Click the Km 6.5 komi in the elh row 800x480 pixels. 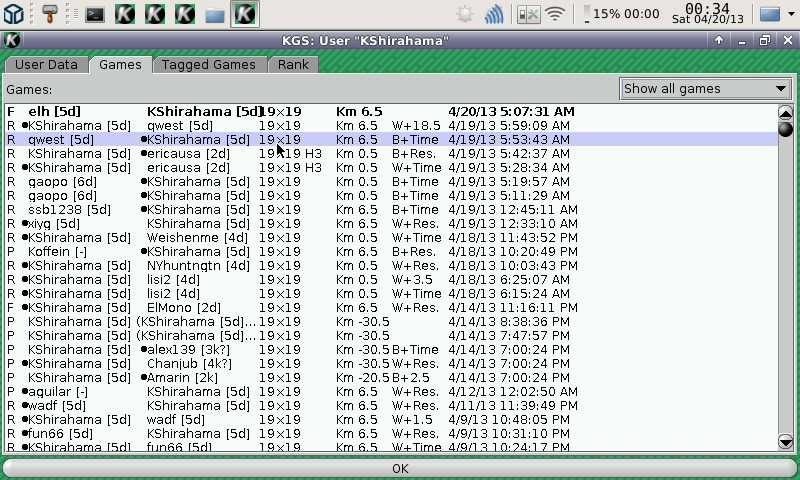(x=359, y=112)
